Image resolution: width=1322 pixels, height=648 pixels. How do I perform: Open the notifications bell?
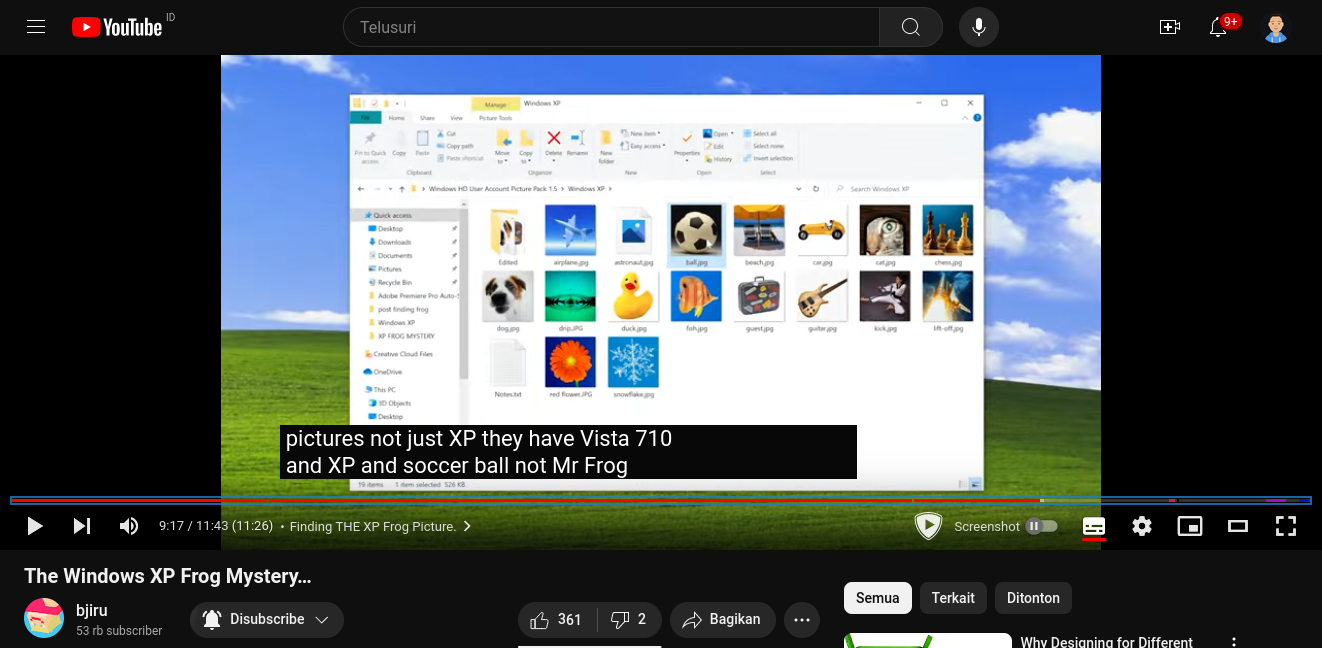click(x=1218, y=27)
